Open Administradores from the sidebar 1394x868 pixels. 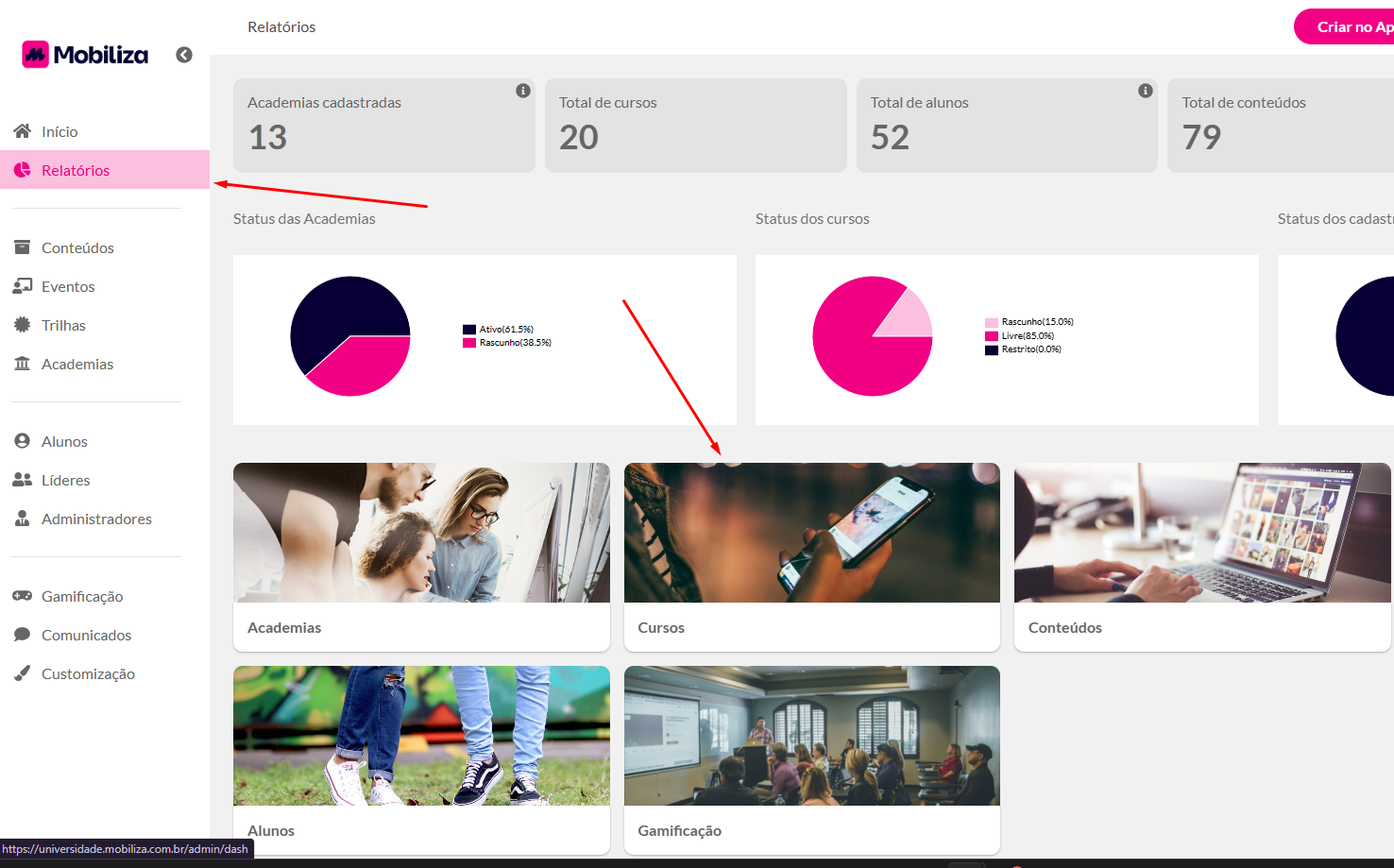pyautogui.click(x=96, y=519)
